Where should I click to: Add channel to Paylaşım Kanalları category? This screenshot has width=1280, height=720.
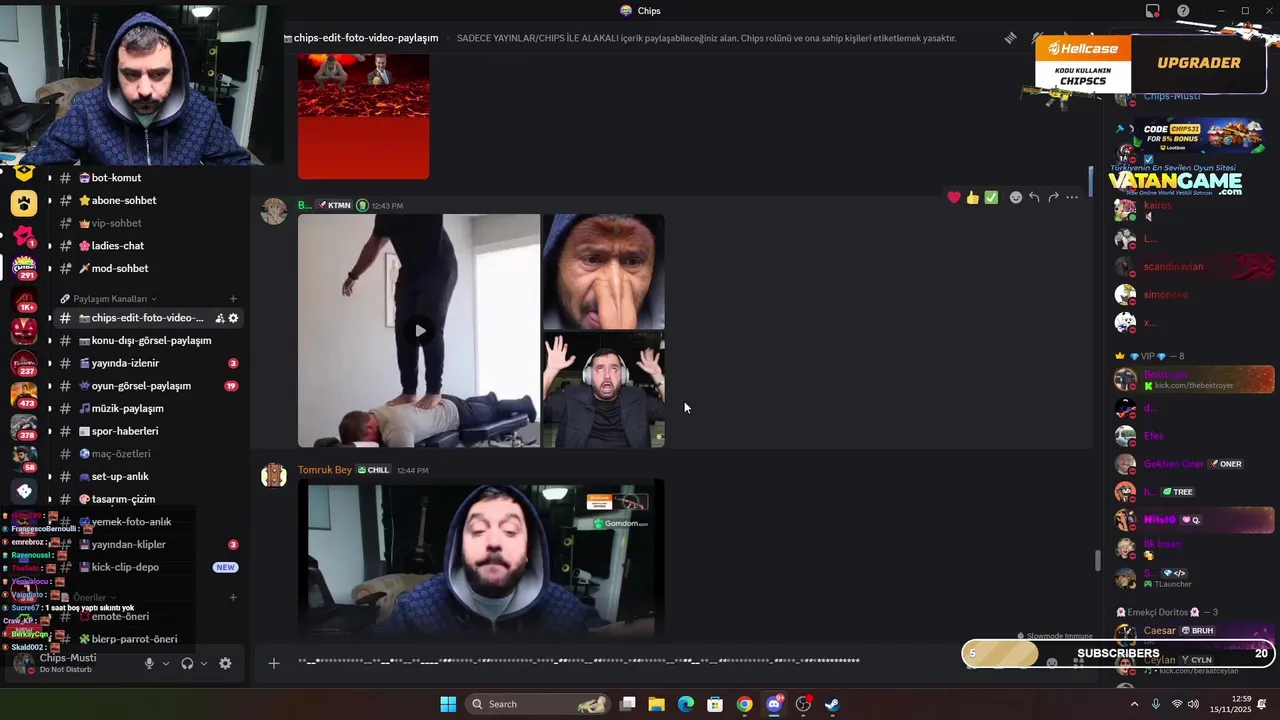(233, 298)
